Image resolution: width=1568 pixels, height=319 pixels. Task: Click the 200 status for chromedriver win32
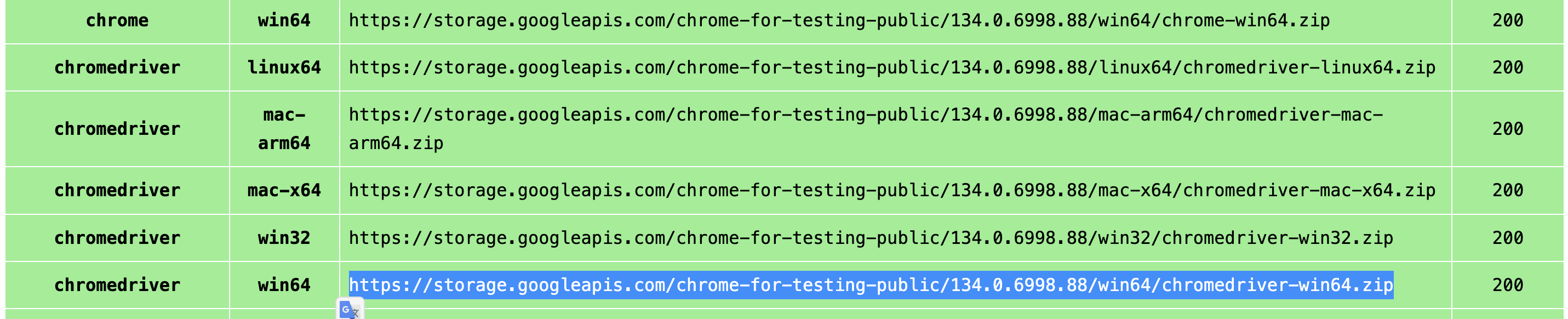pos(1508,238)
